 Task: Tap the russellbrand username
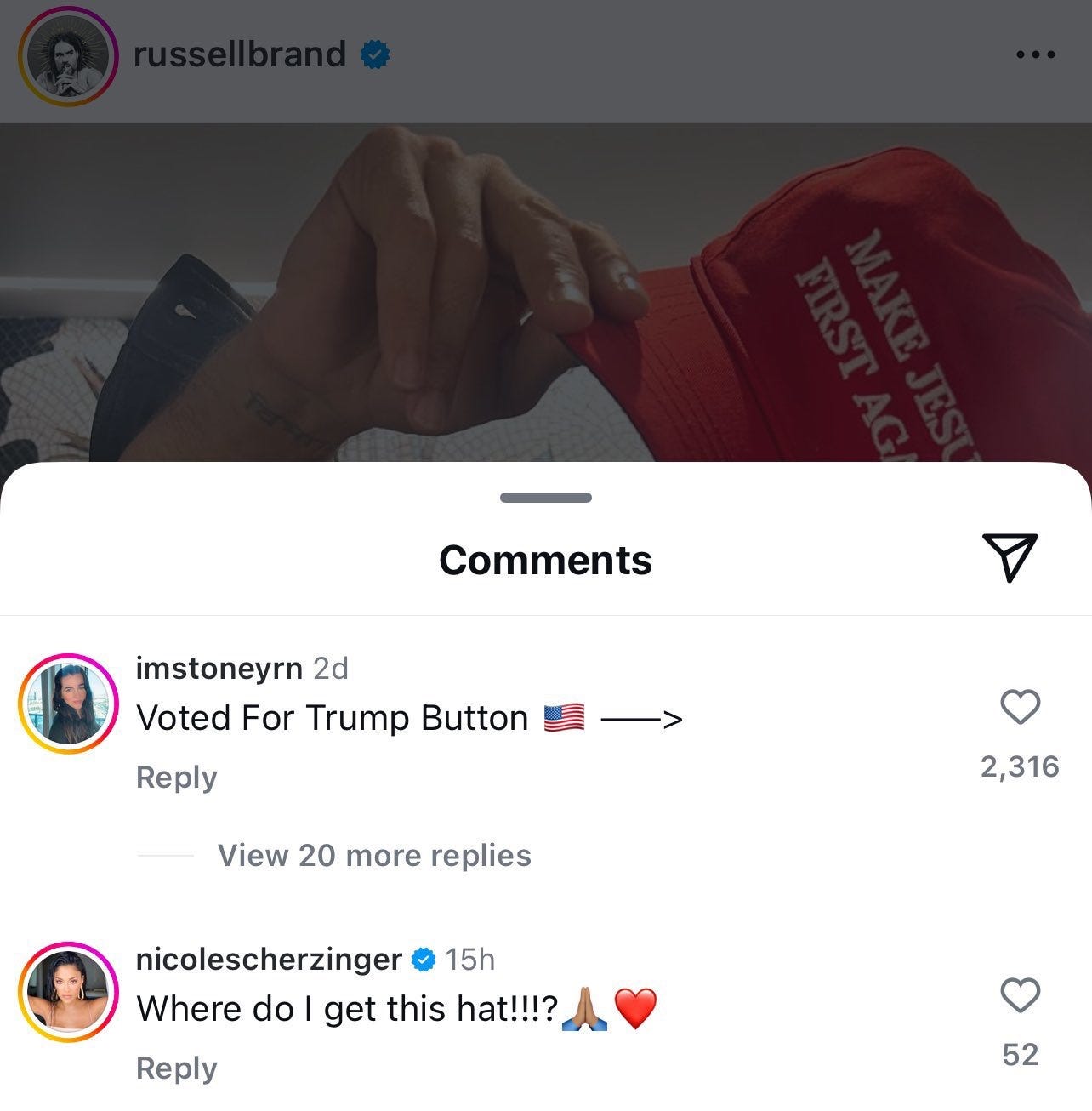[x=240, y=54]
